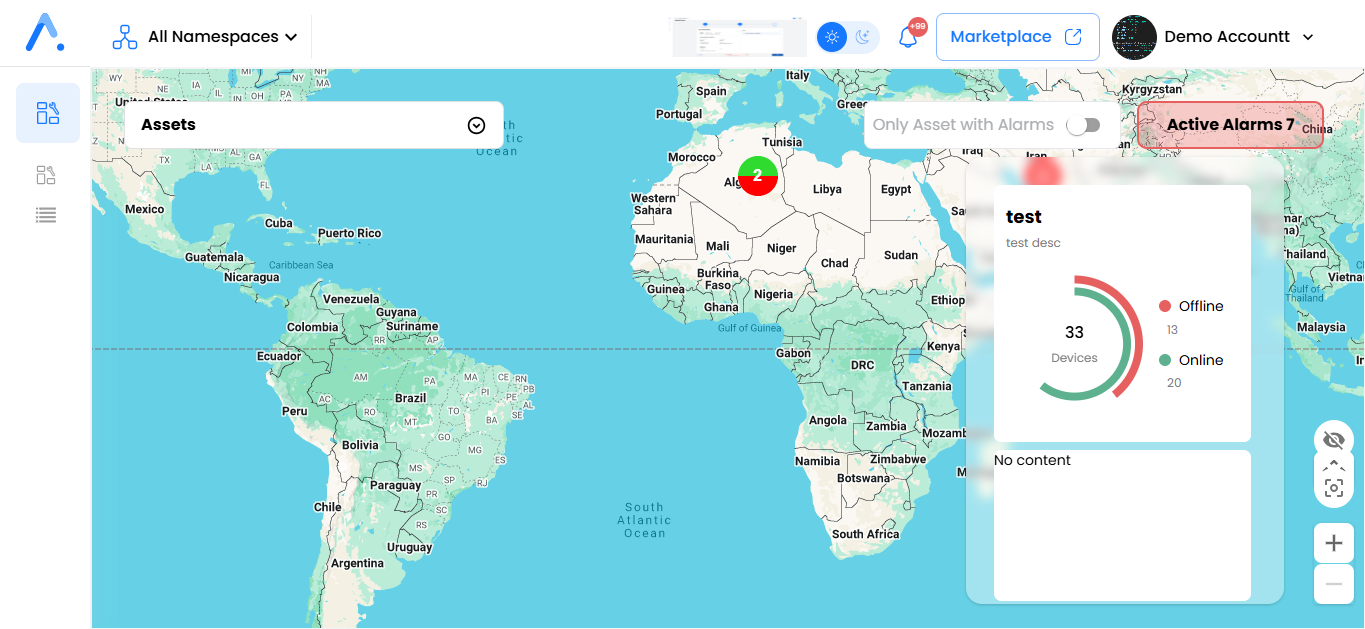Click the hide-assets eye icon on the map
1365x629 pixels.
pyautogui.click(x=1334, y=440)
